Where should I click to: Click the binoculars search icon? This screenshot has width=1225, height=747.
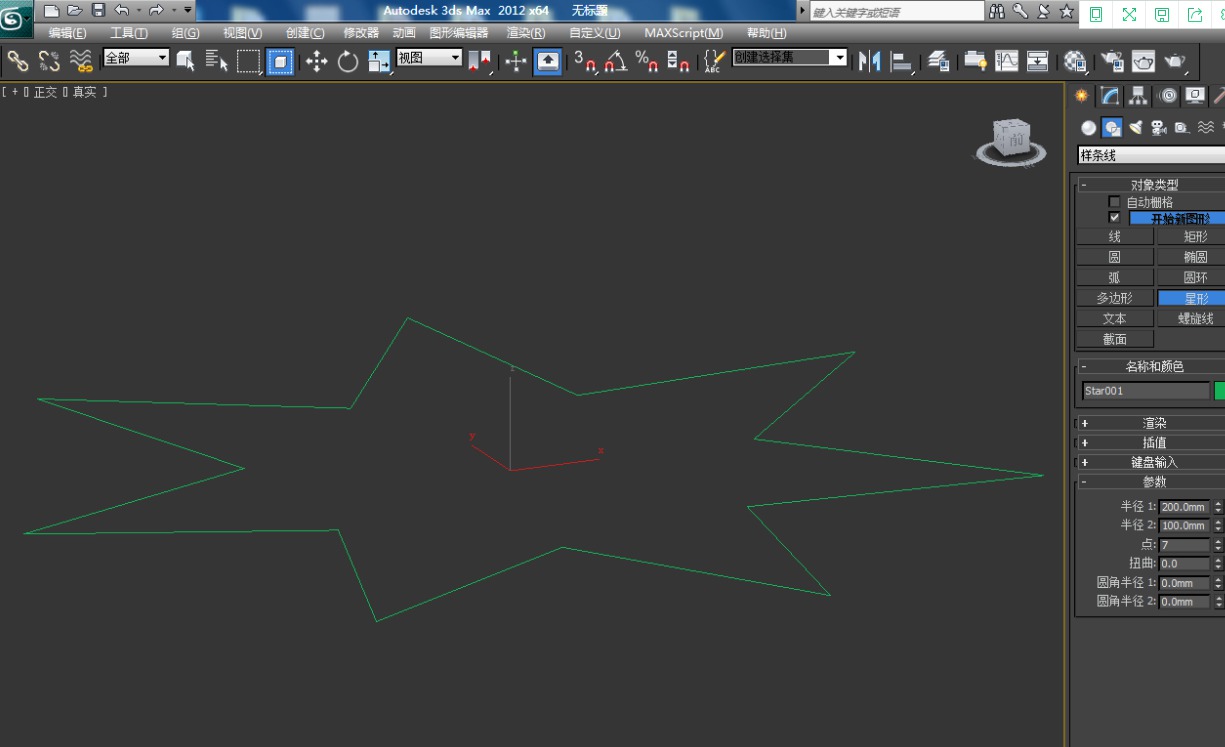(x=997, y=11)
